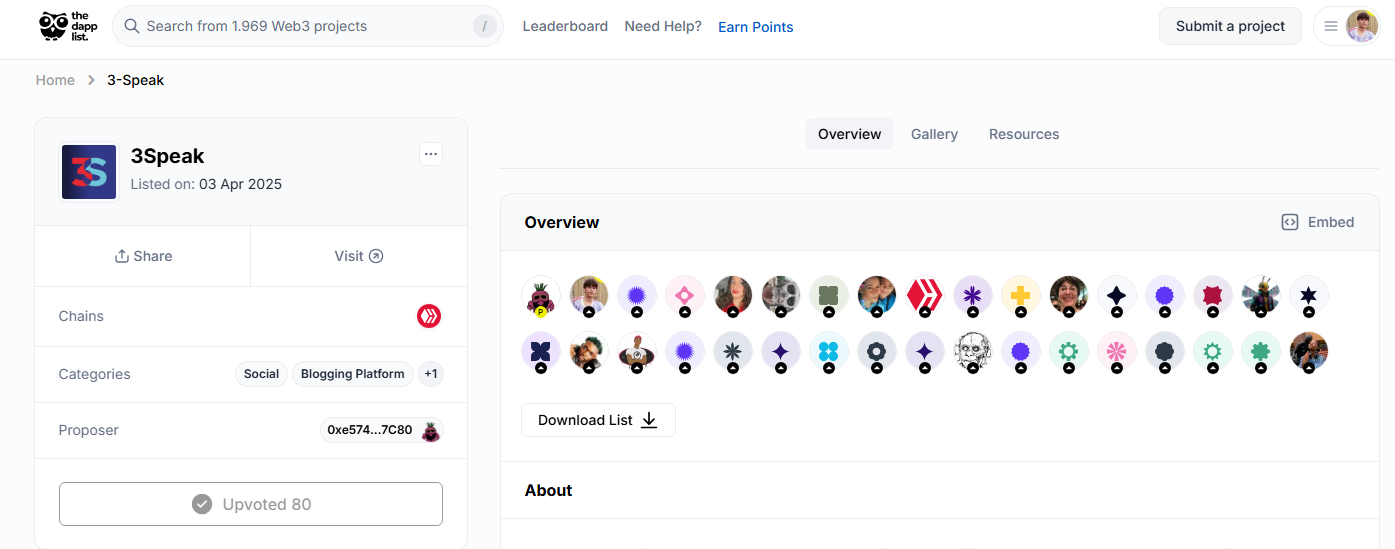Image resolution: width=1395 pixels, height=549 pixels.
Task: Open the two-person selfie avatar
Action: pyautogui.click(x=877, y=296)
